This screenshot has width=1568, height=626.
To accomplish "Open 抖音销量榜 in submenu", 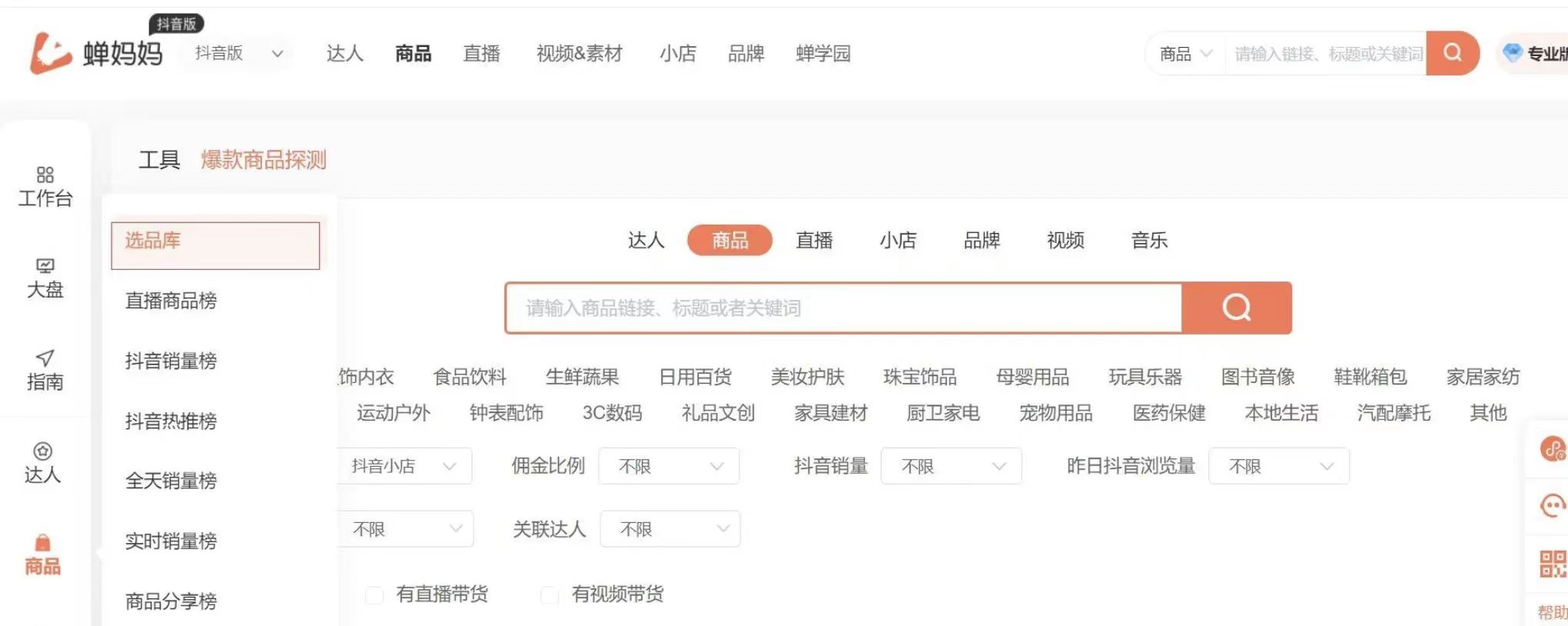I will (x=171, y=361).
